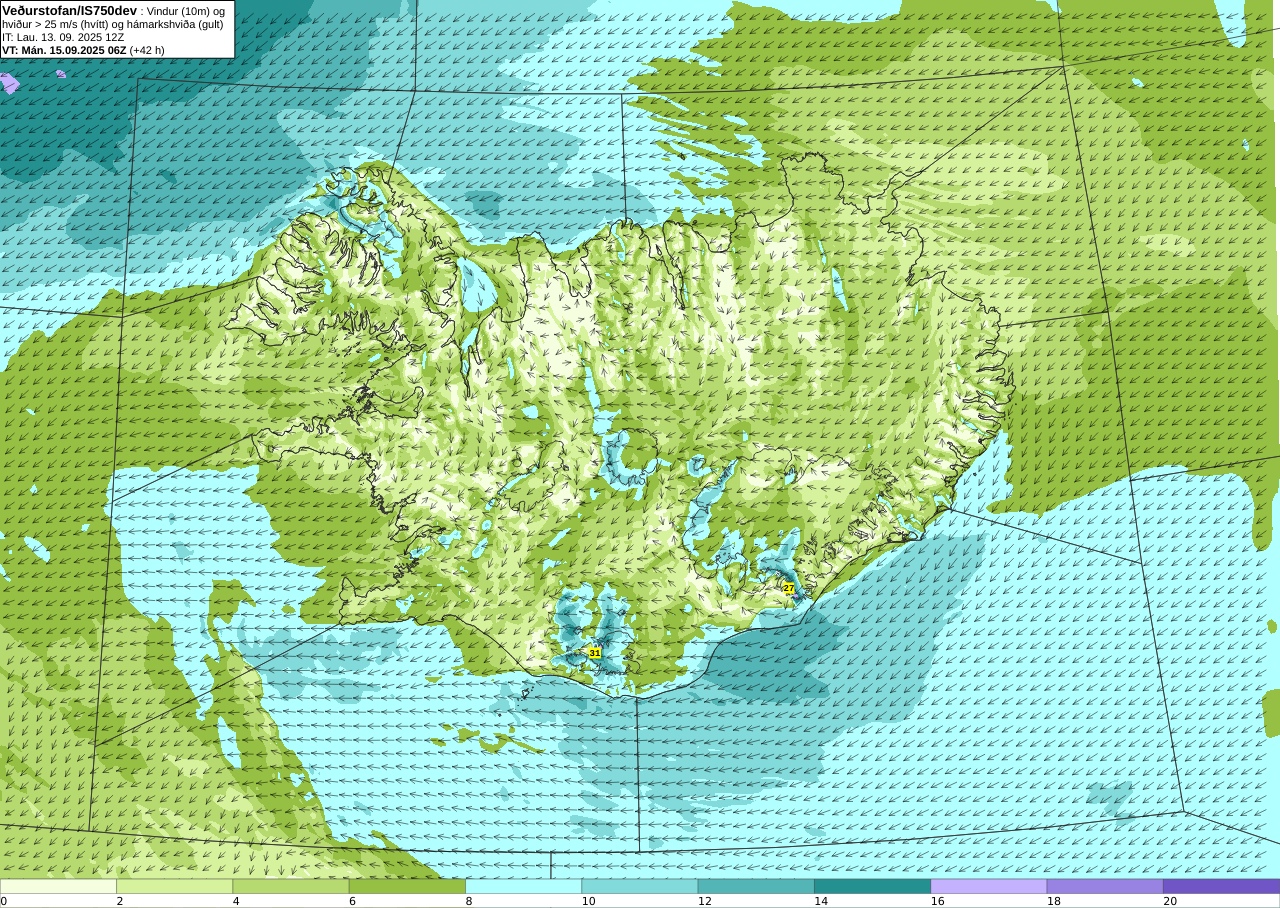Click the legend scale value 0
The height and width of the screenshot is (908, 1280).
click(3, 901)
